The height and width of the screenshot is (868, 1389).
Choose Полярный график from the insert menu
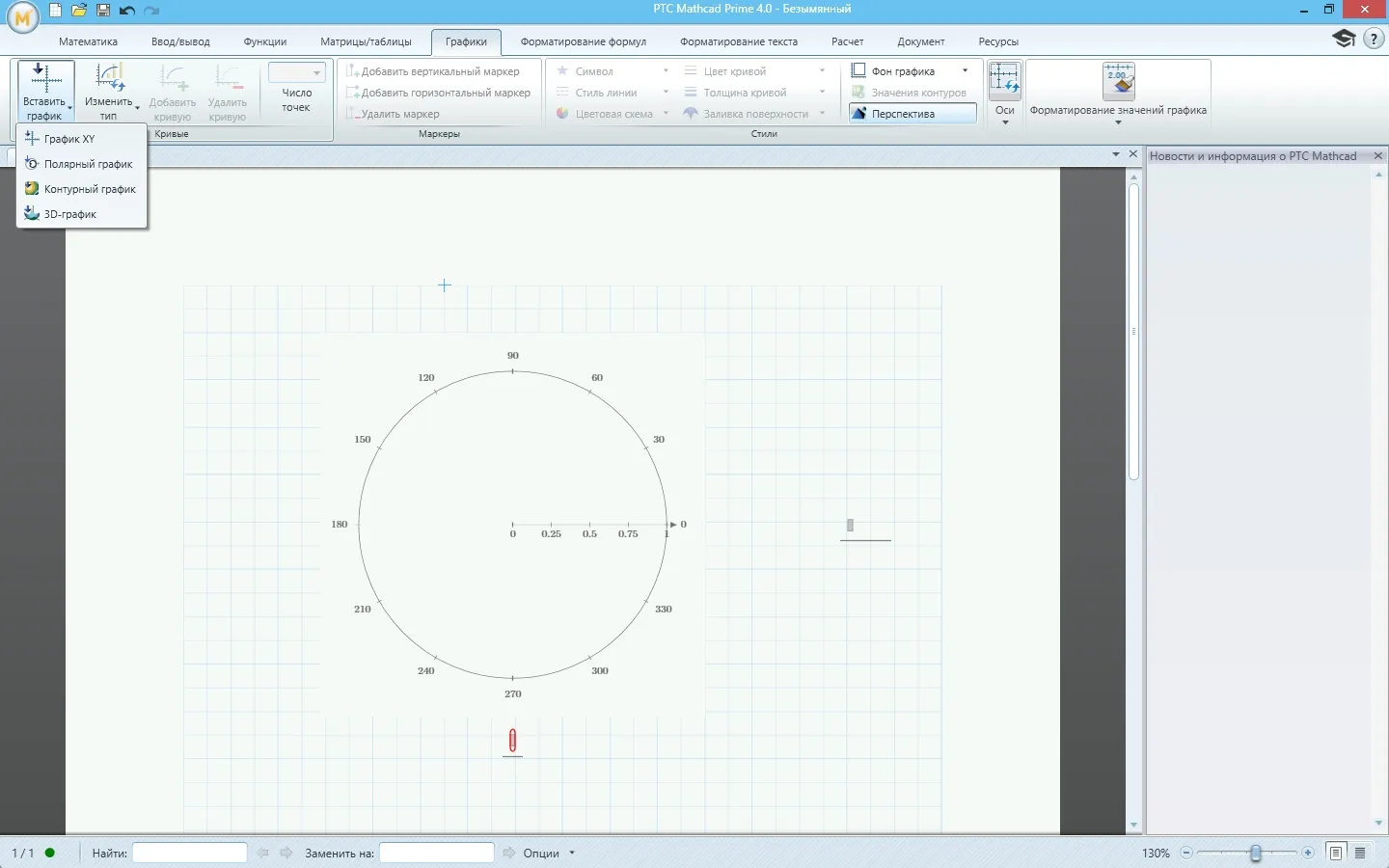click(82, 164)
